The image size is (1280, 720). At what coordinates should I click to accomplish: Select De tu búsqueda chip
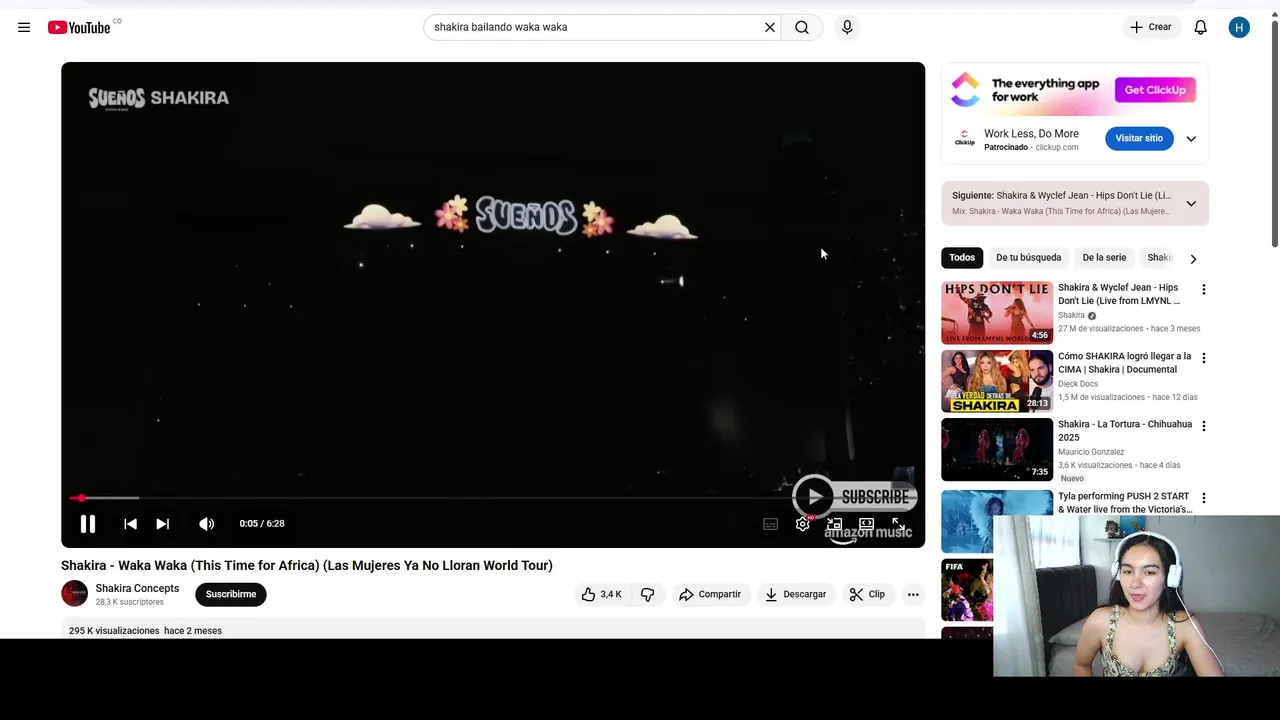pos(1028,257)
